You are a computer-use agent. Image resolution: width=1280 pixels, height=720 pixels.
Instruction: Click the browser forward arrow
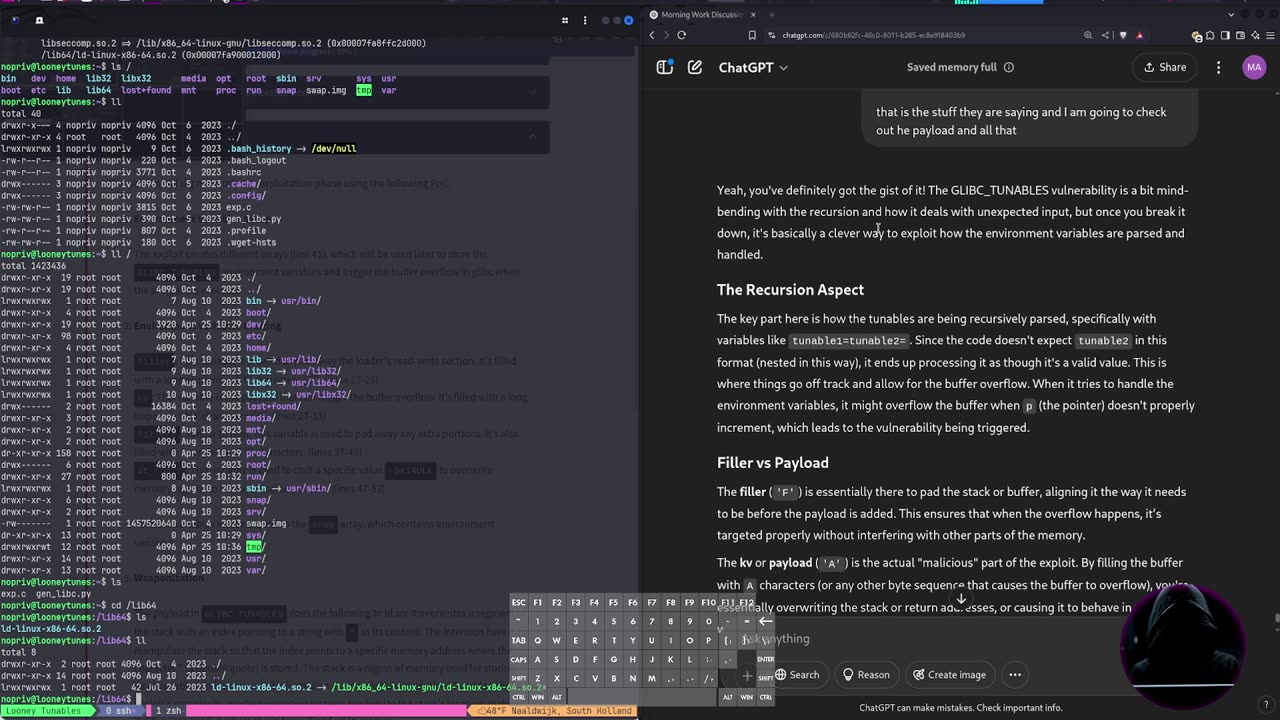tap(666, 35)
